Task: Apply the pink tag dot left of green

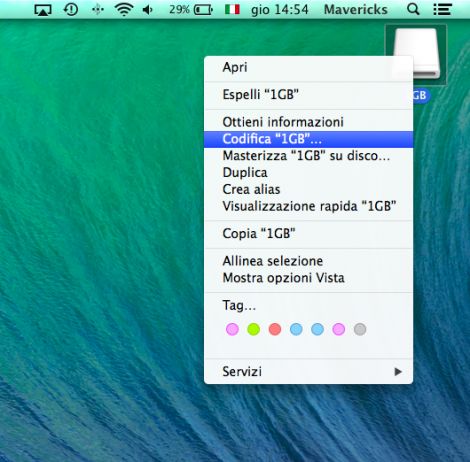Action: click(x=232, y=329)
